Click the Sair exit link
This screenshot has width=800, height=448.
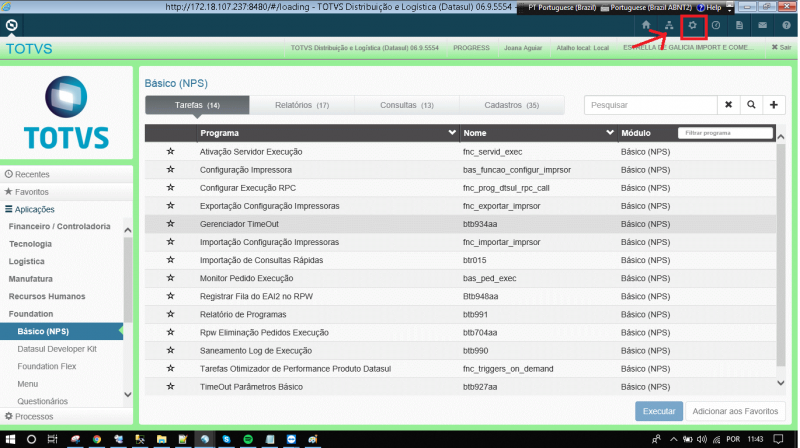pos(781,47)
